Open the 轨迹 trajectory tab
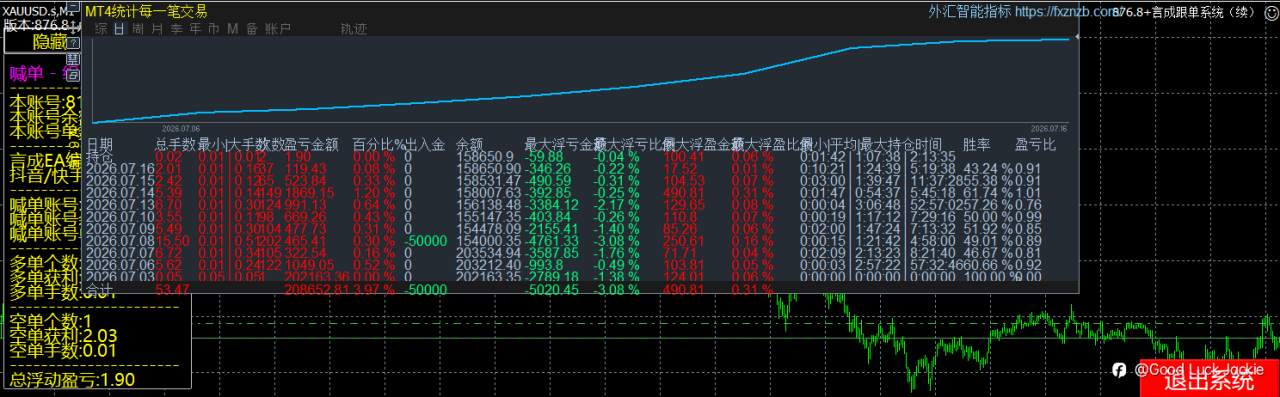 coord(354,29)
